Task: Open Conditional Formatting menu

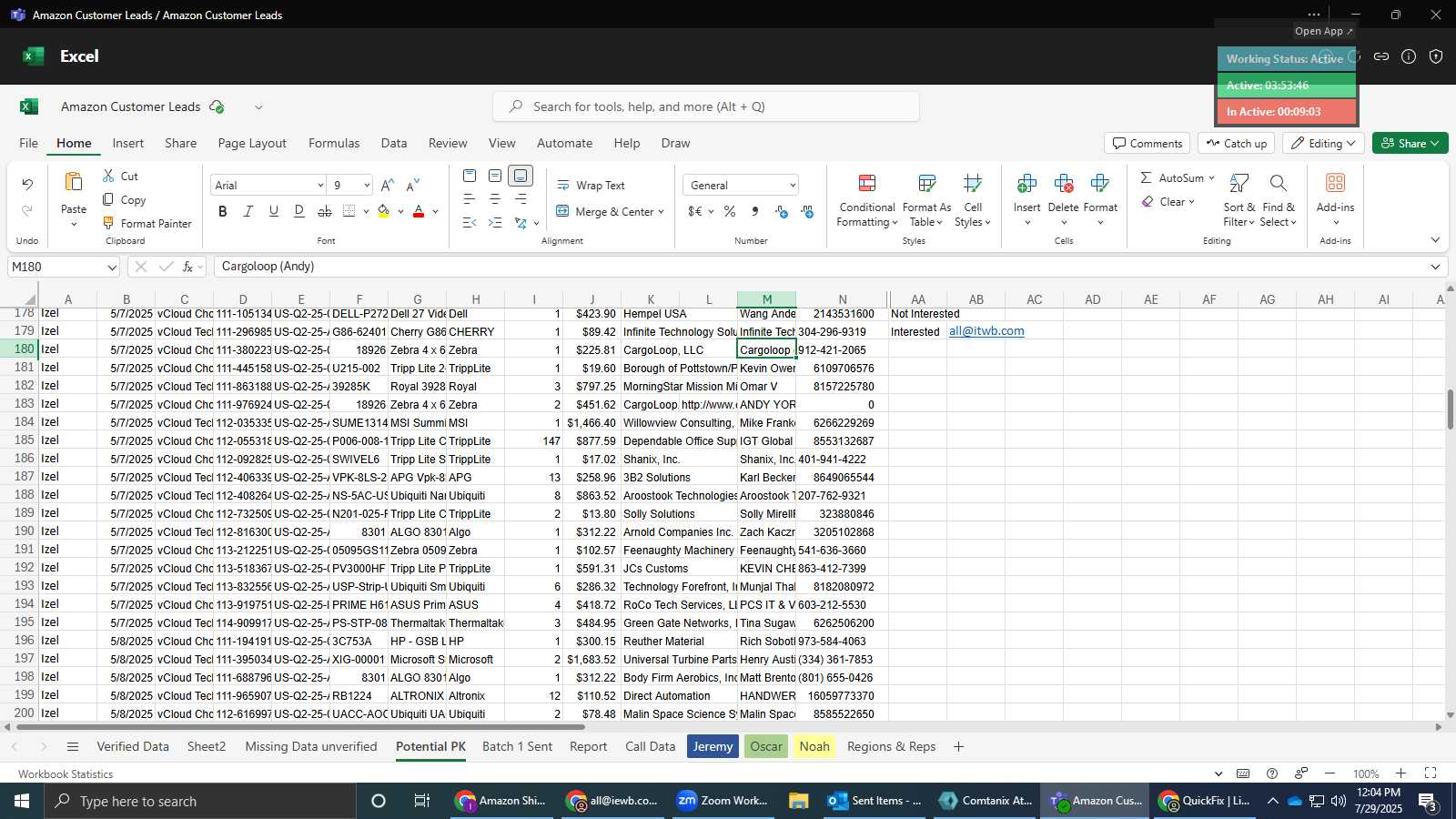Action: 867,200
